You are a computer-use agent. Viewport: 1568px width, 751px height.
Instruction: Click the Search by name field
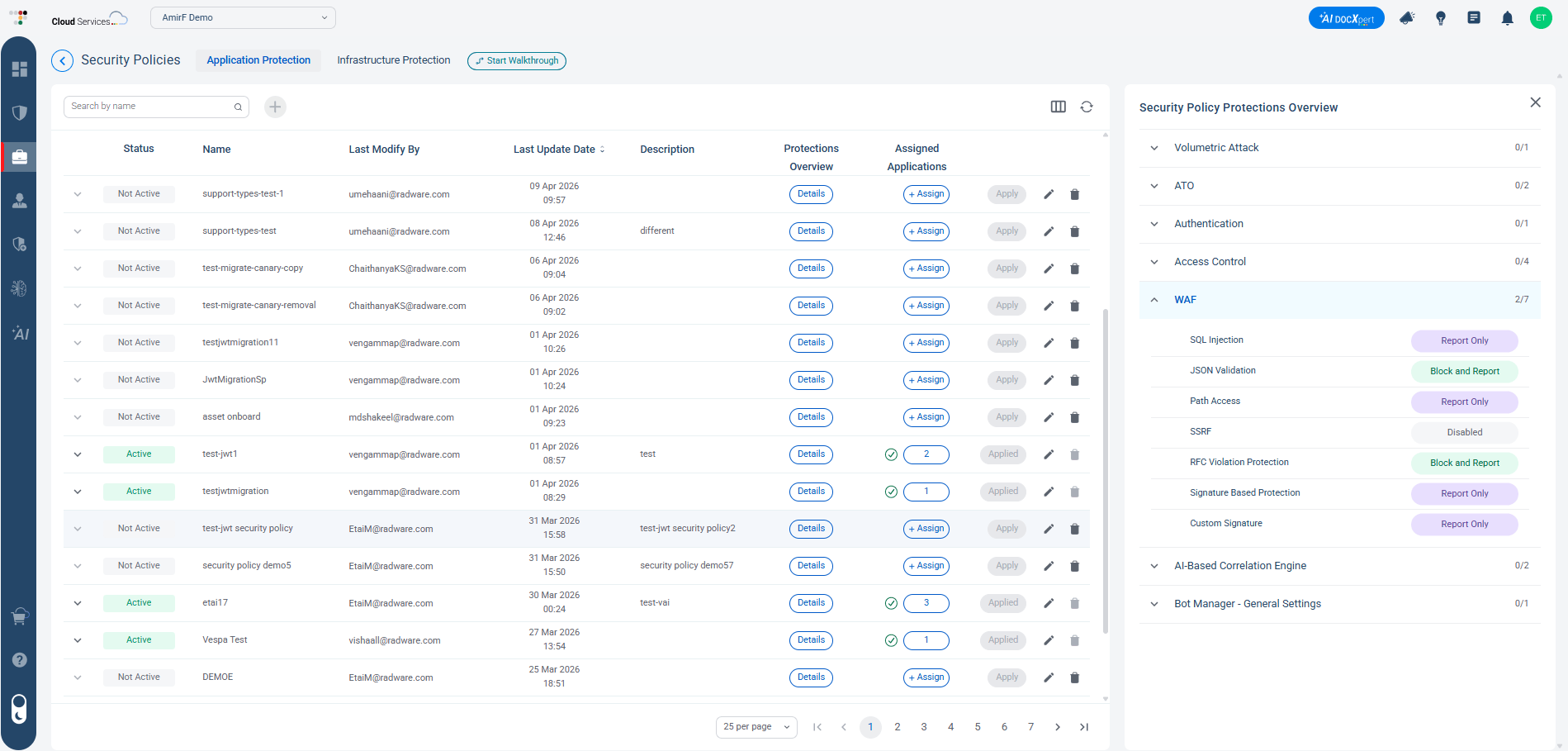tap(156, 107)
